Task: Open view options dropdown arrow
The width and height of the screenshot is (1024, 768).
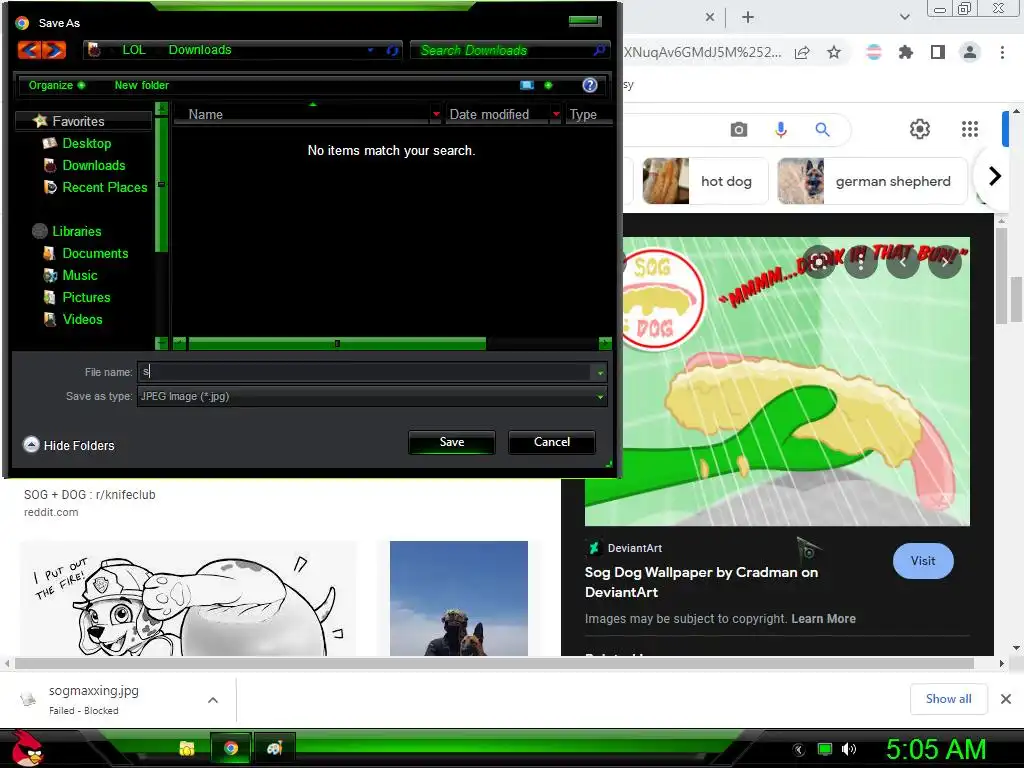Action: [548, 85]
